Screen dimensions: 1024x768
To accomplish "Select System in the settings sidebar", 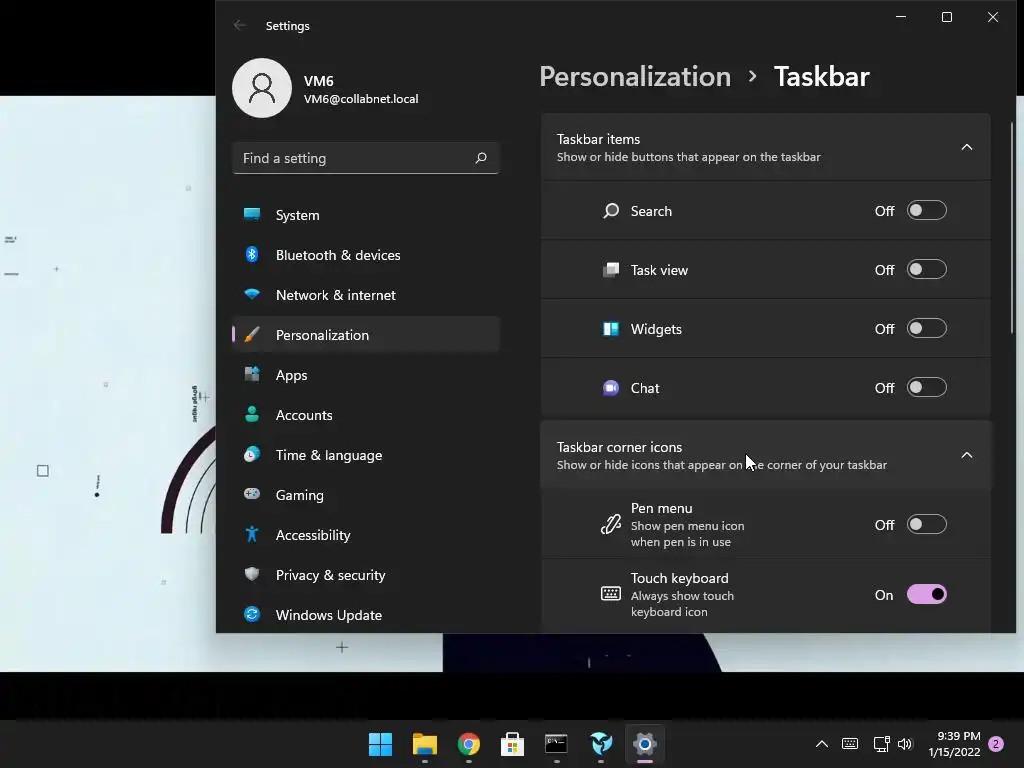I will 366,215.
